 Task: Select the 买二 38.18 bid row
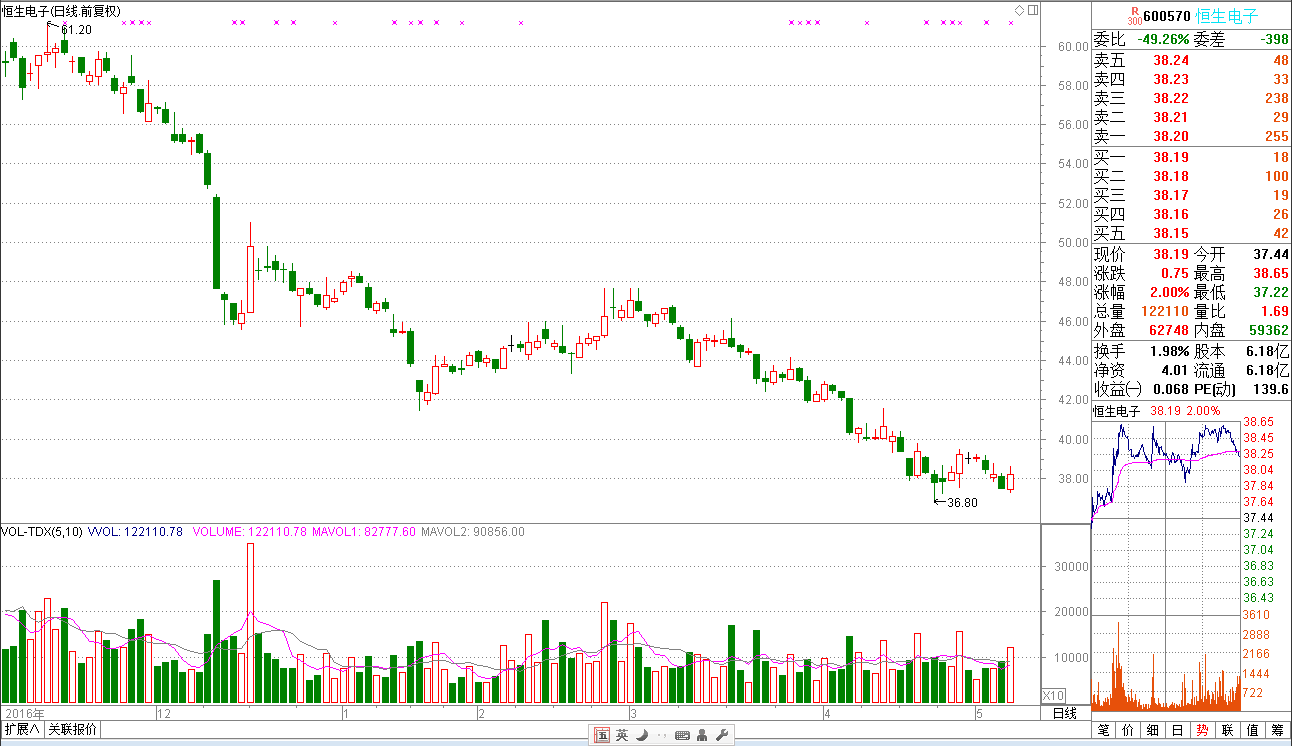coord(1191,176)
